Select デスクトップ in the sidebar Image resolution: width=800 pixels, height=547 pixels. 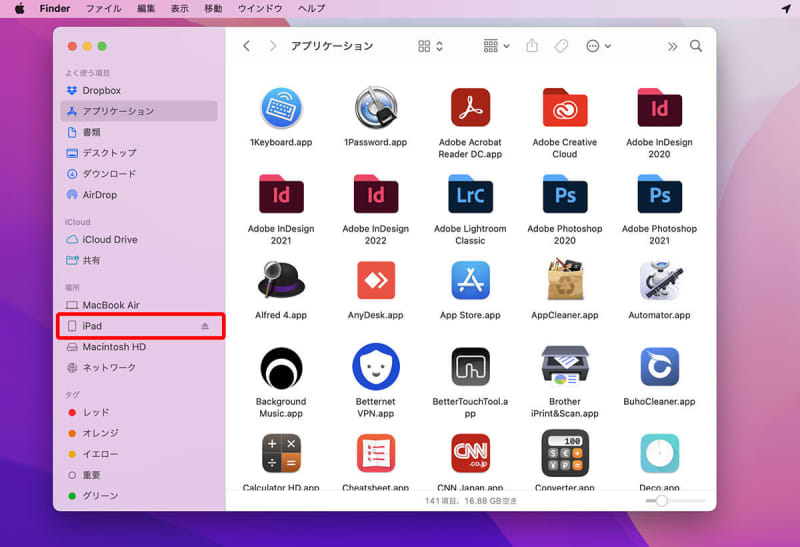(139, 153)
